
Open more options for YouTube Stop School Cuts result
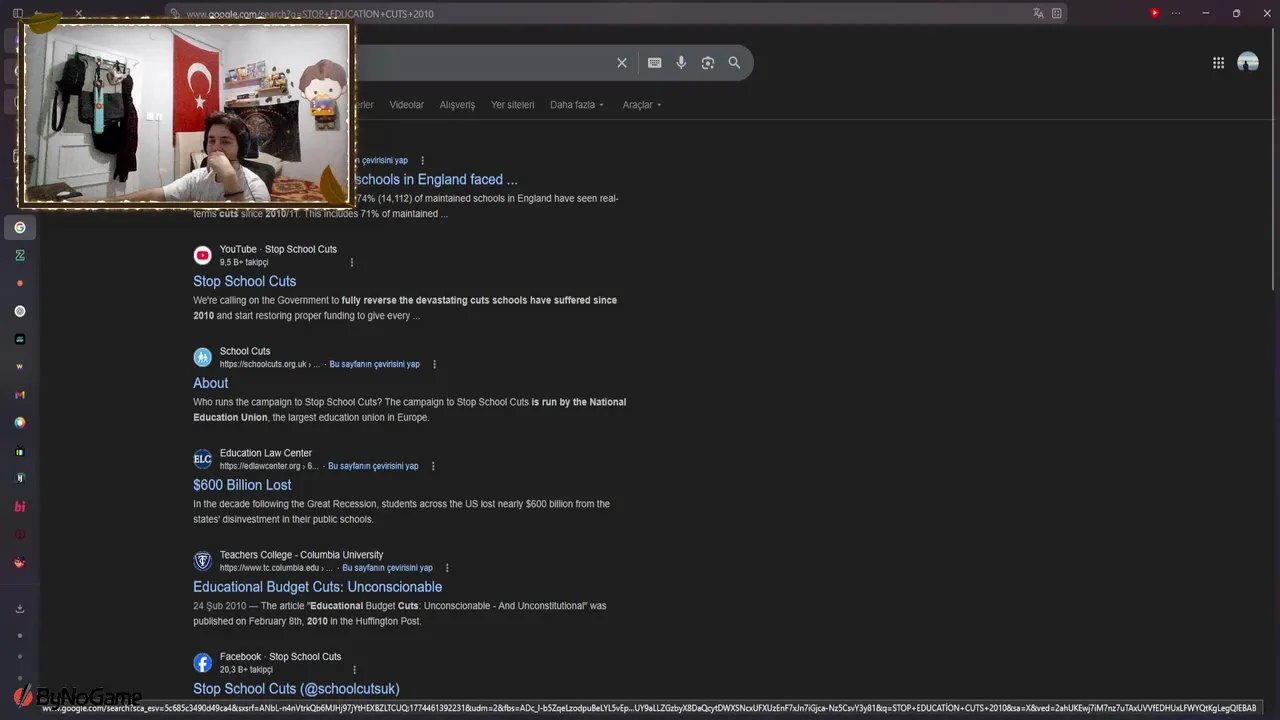click(351, 262)
